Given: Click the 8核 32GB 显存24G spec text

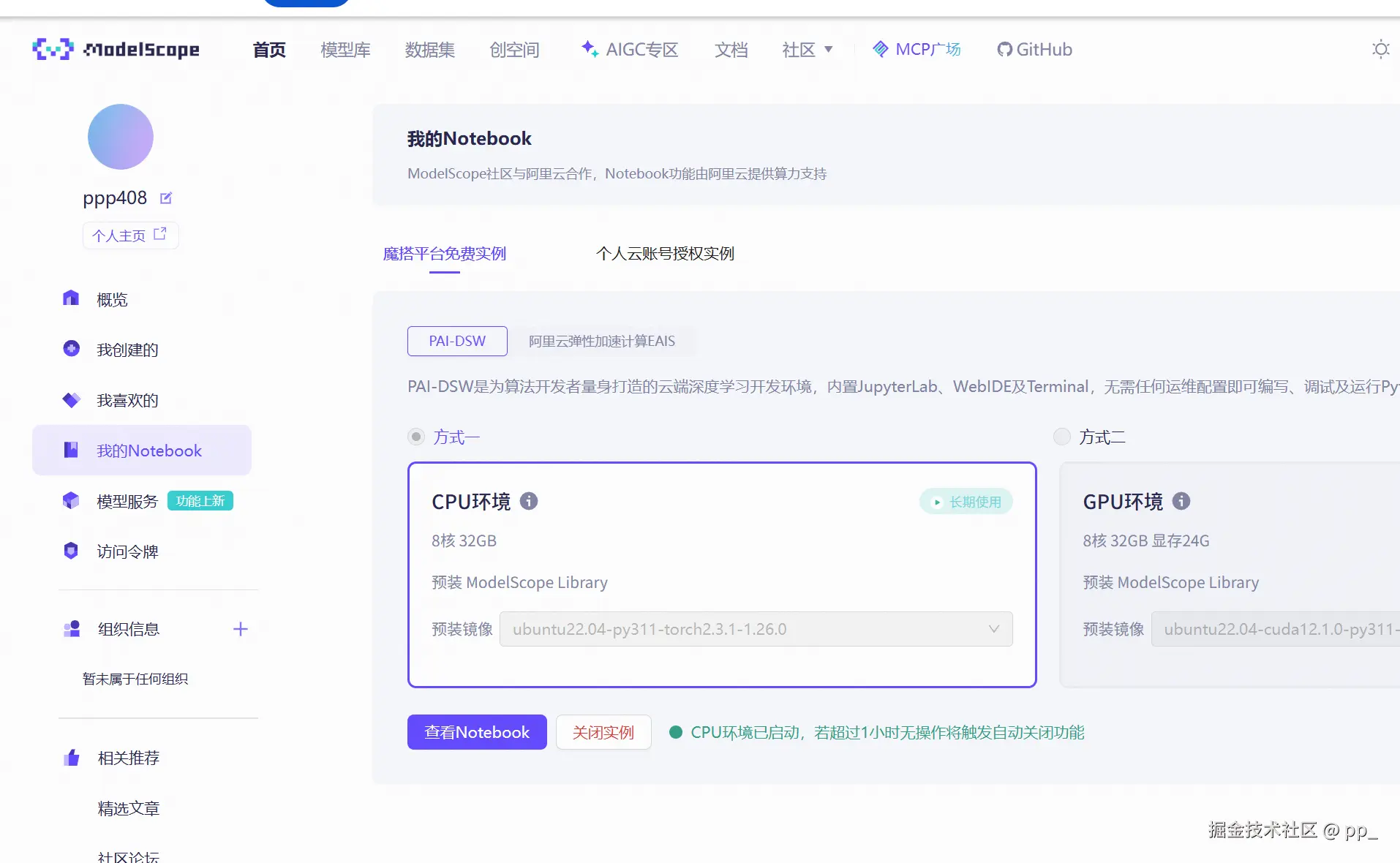Looking at the screenshot, I should pyautogui.click(x=1146, y=540).
